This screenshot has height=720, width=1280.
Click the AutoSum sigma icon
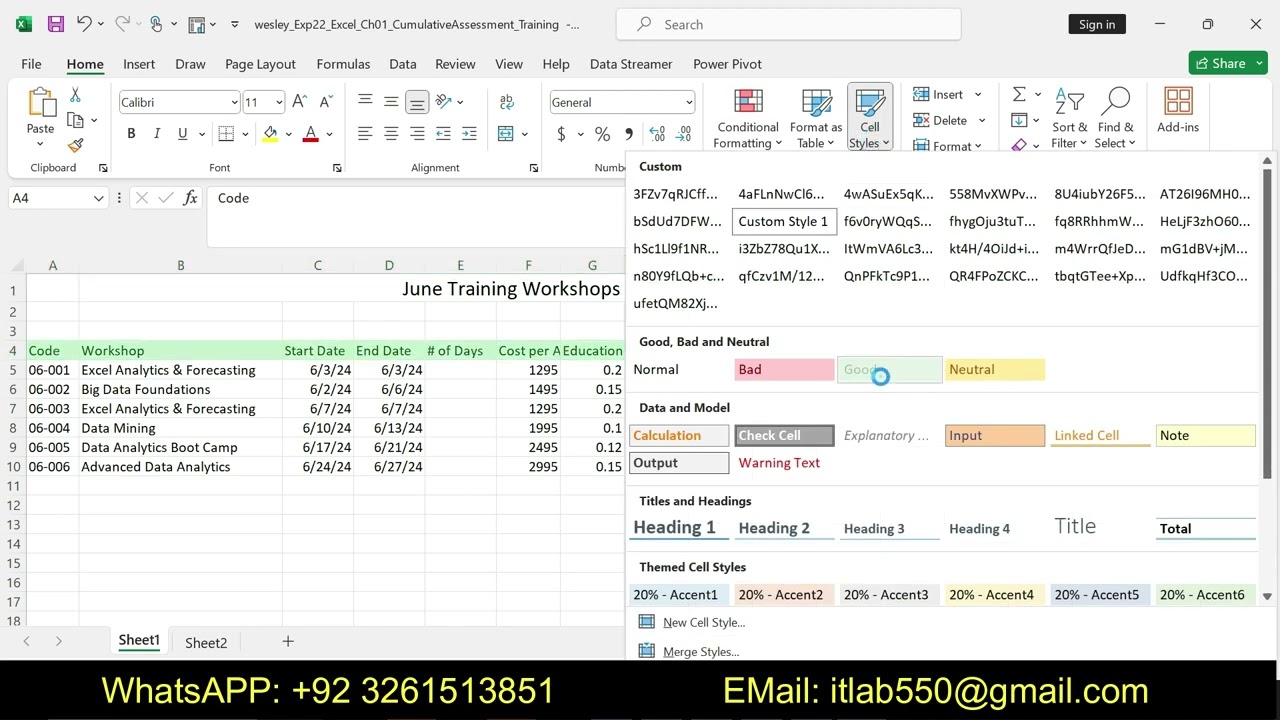coord(1019,94)
